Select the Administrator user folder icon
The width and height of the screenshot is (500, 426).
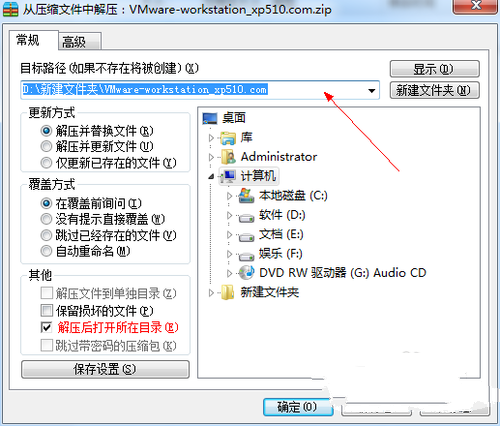[228, 157]
